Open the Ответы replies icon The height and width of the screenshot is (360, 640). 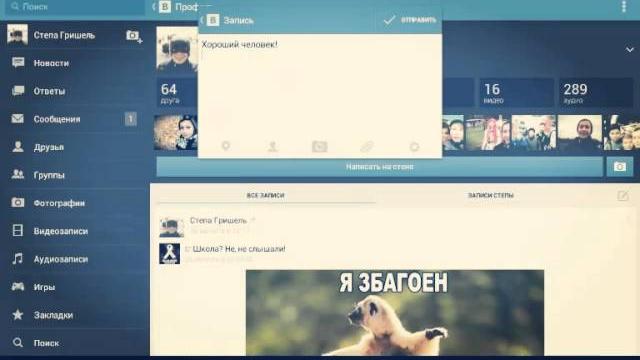tap(18, 91)
